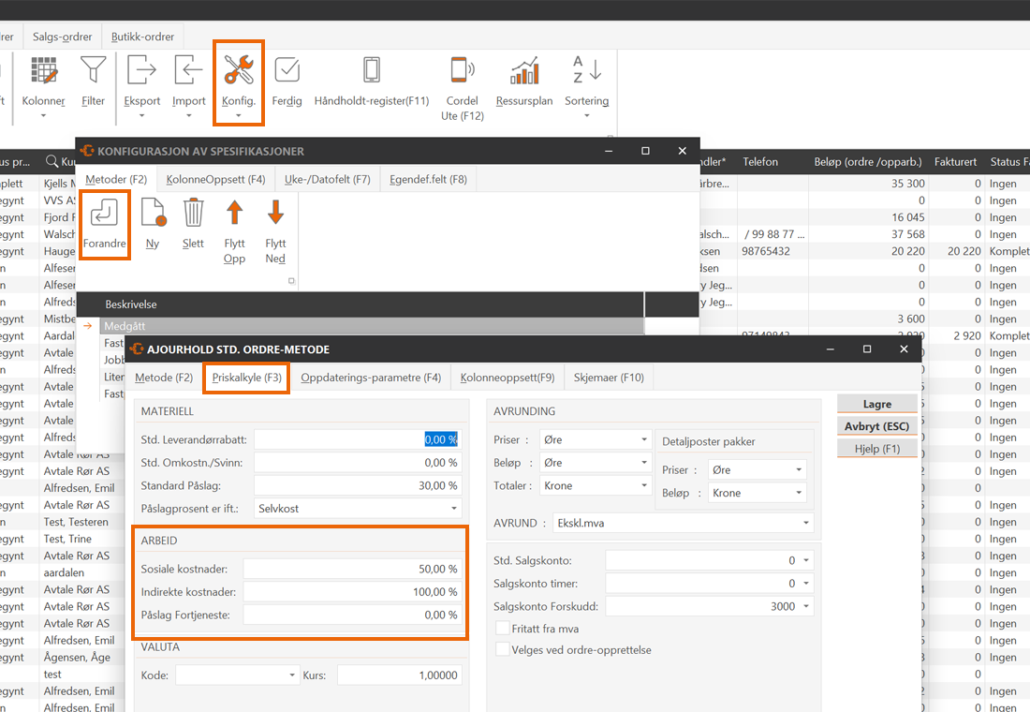Viewport: 1030px width, 712px height.
Task: Click the Filter funnel icon
Action: (x=93, y=70)
